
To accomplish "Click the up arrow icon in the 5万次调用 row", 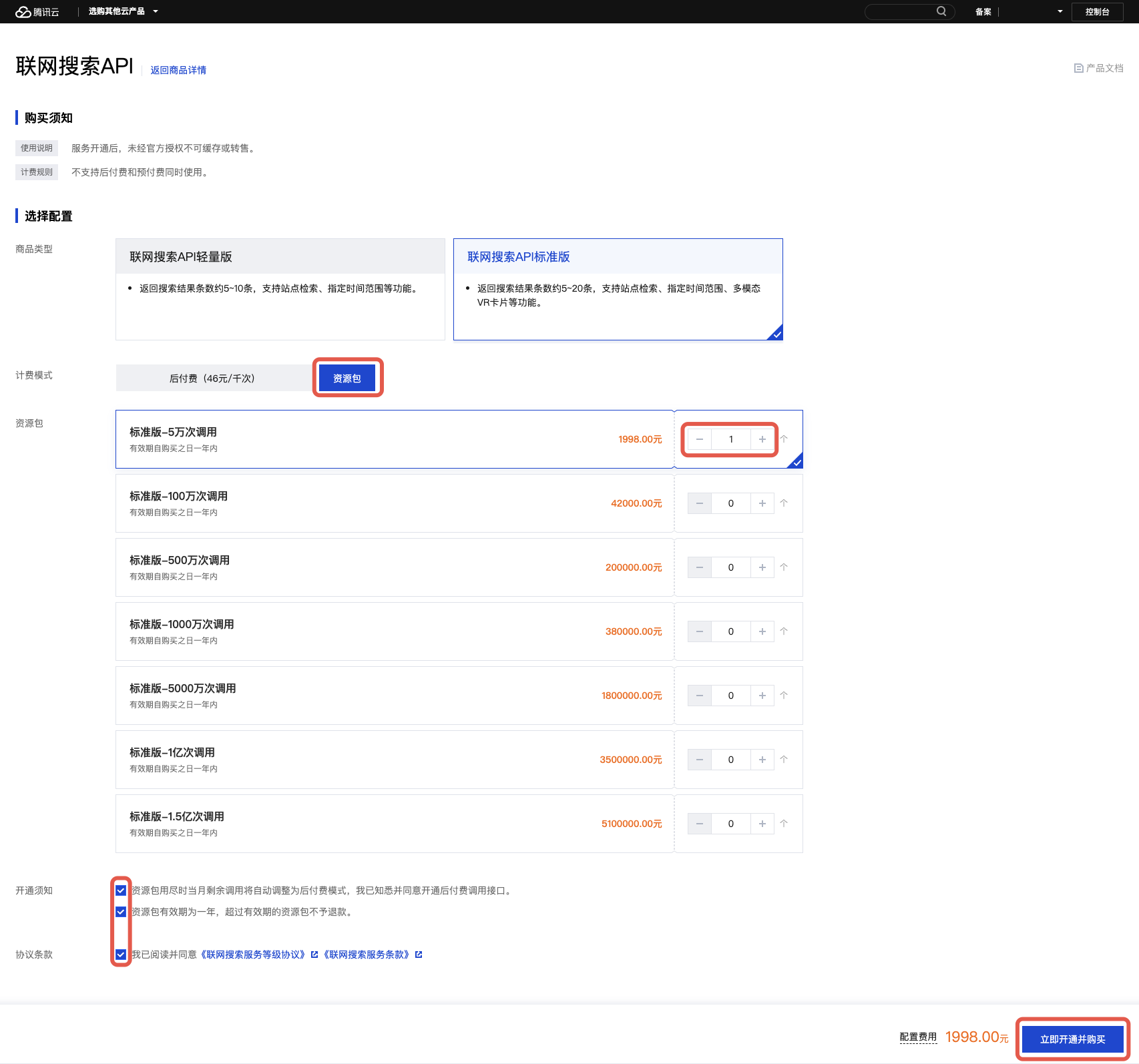I will tap(784, 439).
